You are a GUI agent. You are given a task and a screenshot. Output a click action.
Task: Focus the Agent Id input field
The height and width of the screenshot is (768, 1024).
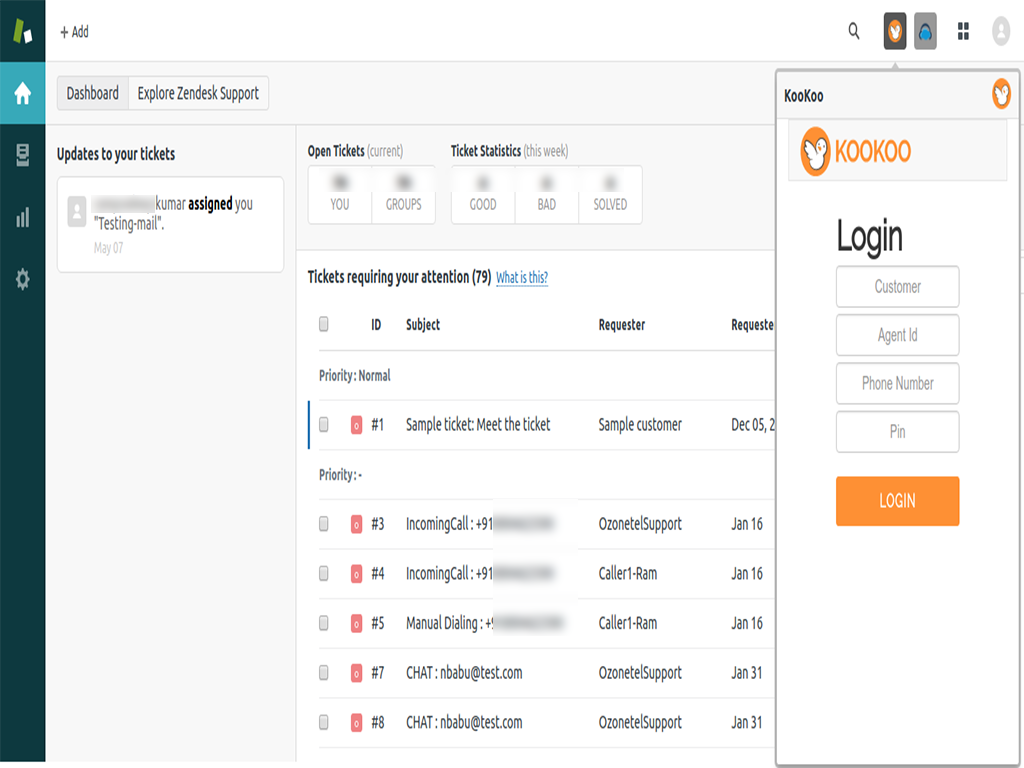[x=897, y=335]
